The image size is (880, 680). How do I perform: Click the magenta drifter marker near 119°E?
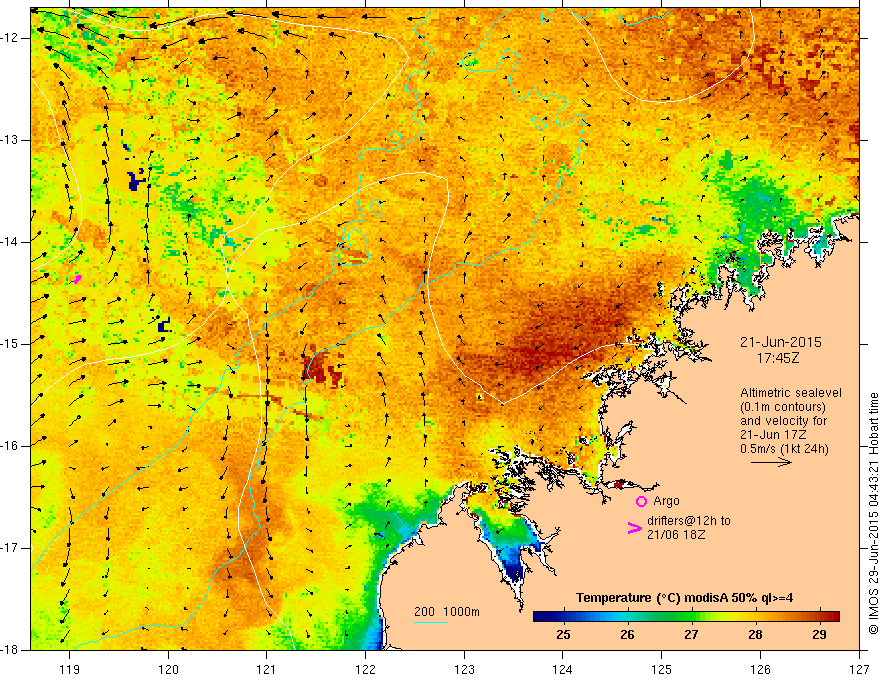pos(77,279)
